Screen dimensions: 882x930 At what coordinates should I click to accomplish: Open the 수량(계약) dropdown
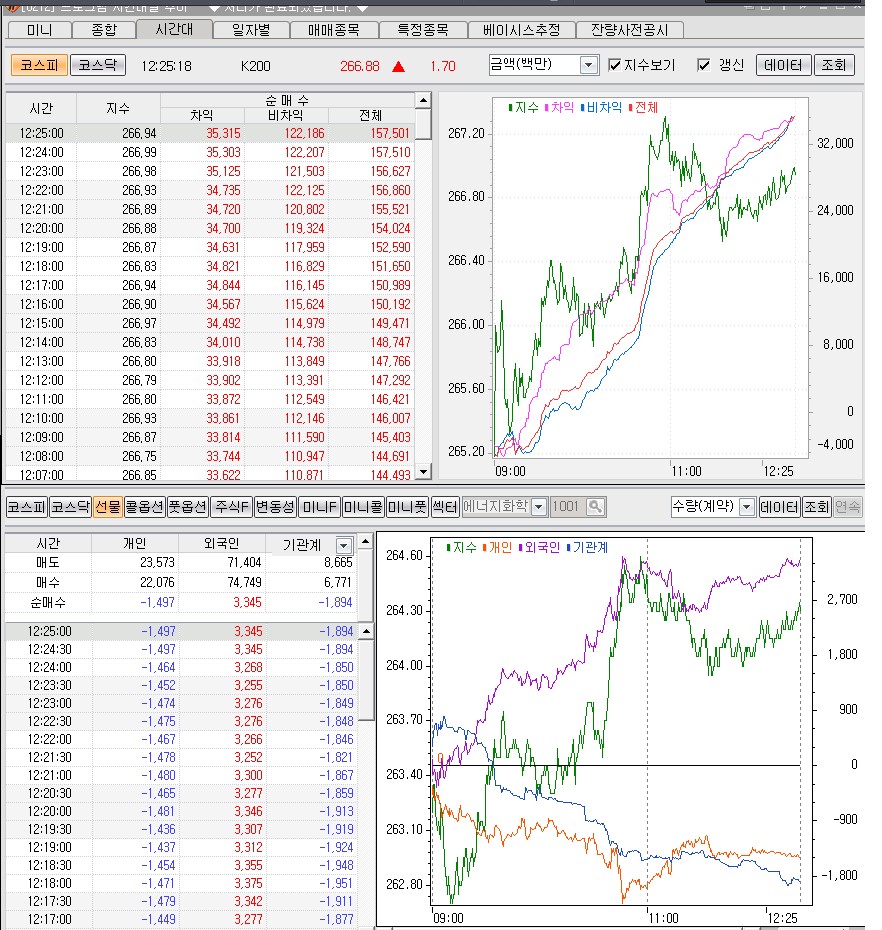click(746, 507)
